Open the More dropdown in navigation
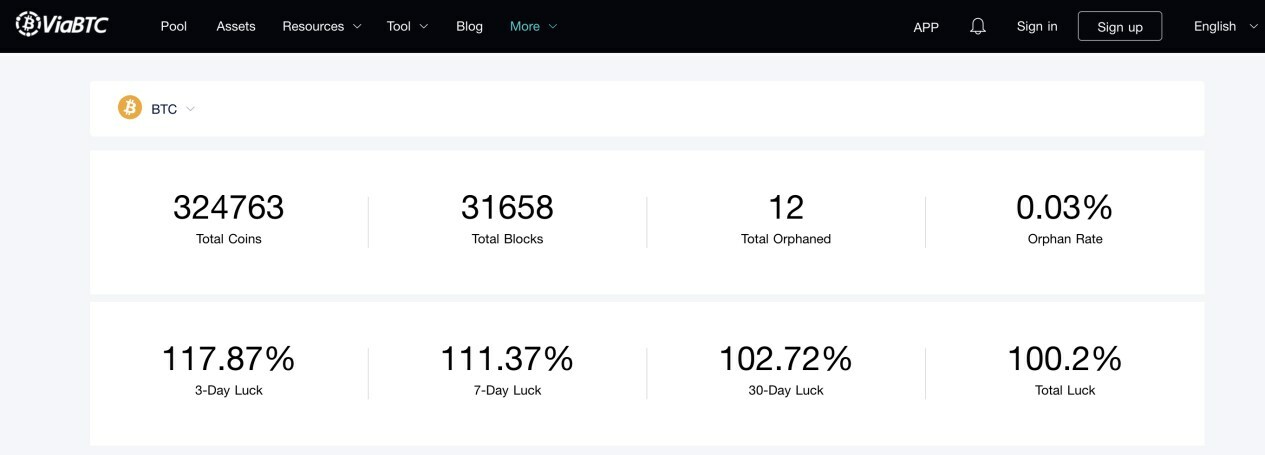This screenshot has width=1265, height=455. tap(533, 26)
